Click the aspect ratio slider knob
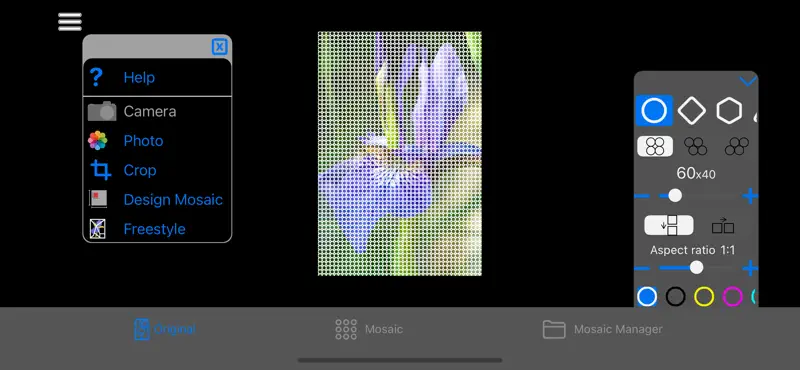 696,267
